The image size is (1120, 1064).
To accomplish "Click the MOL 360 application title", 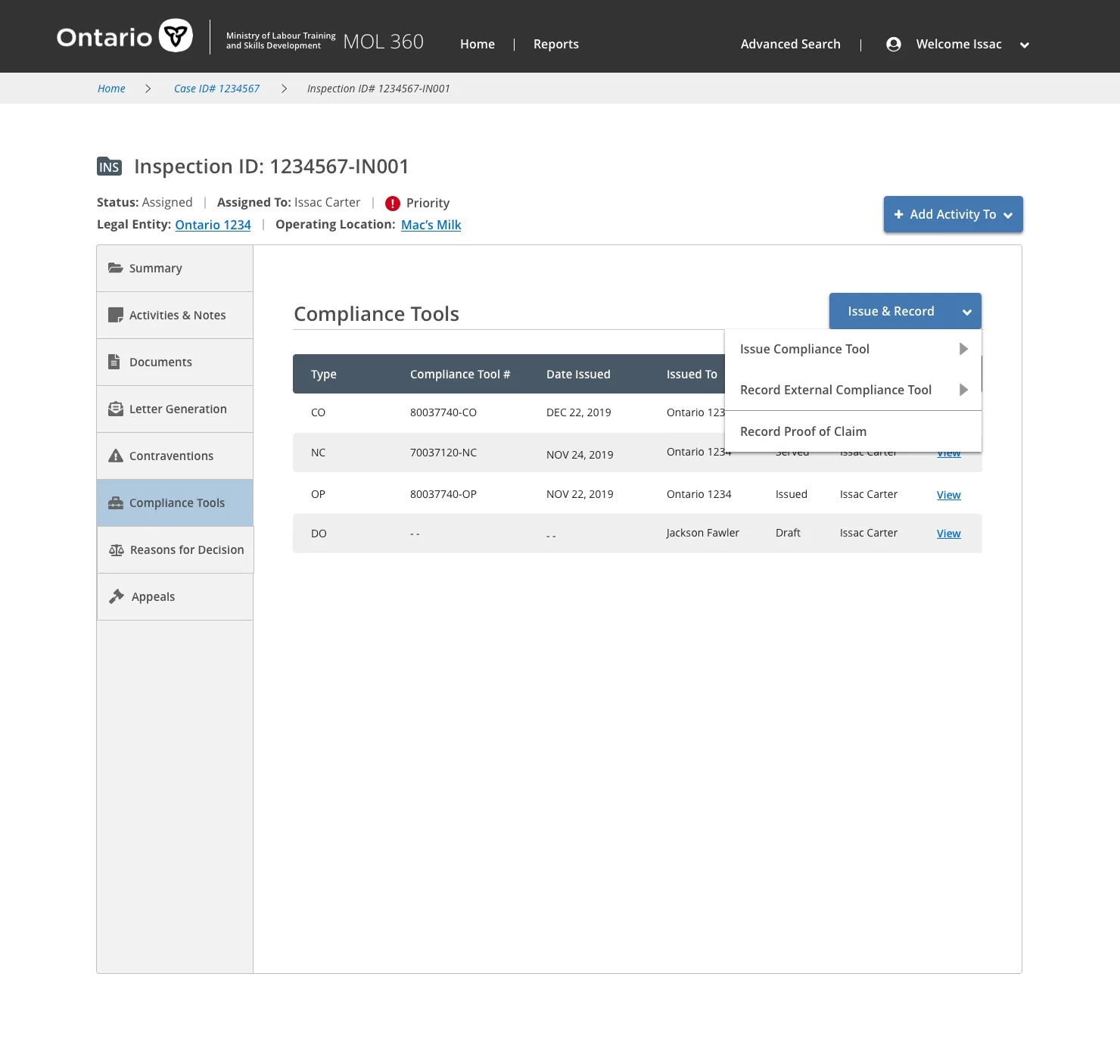I will coord(384,42).
